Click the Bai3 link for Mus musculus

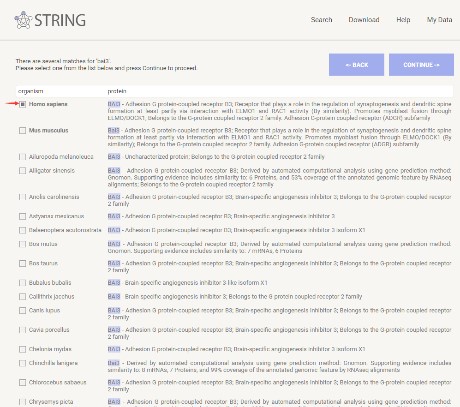113,130
